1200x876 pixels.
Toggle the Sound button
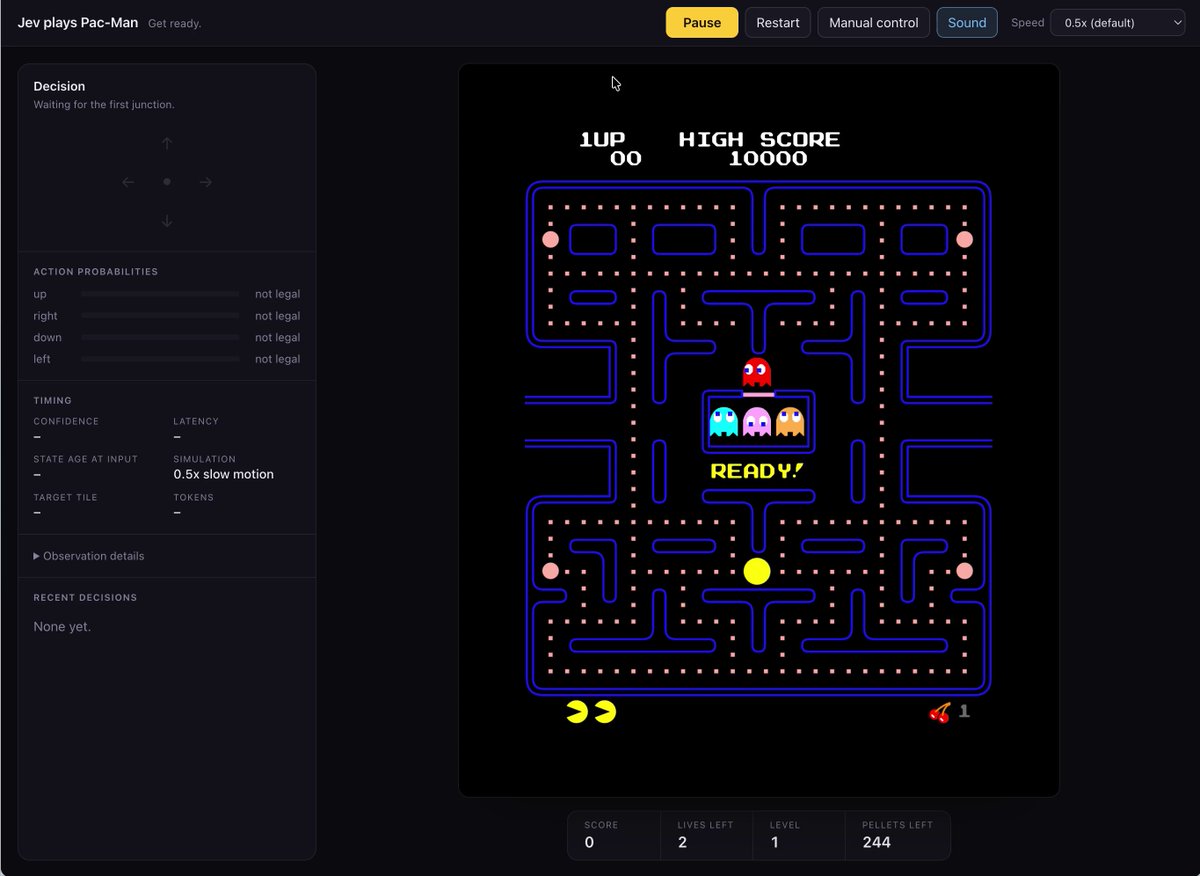tap(967, 23)
